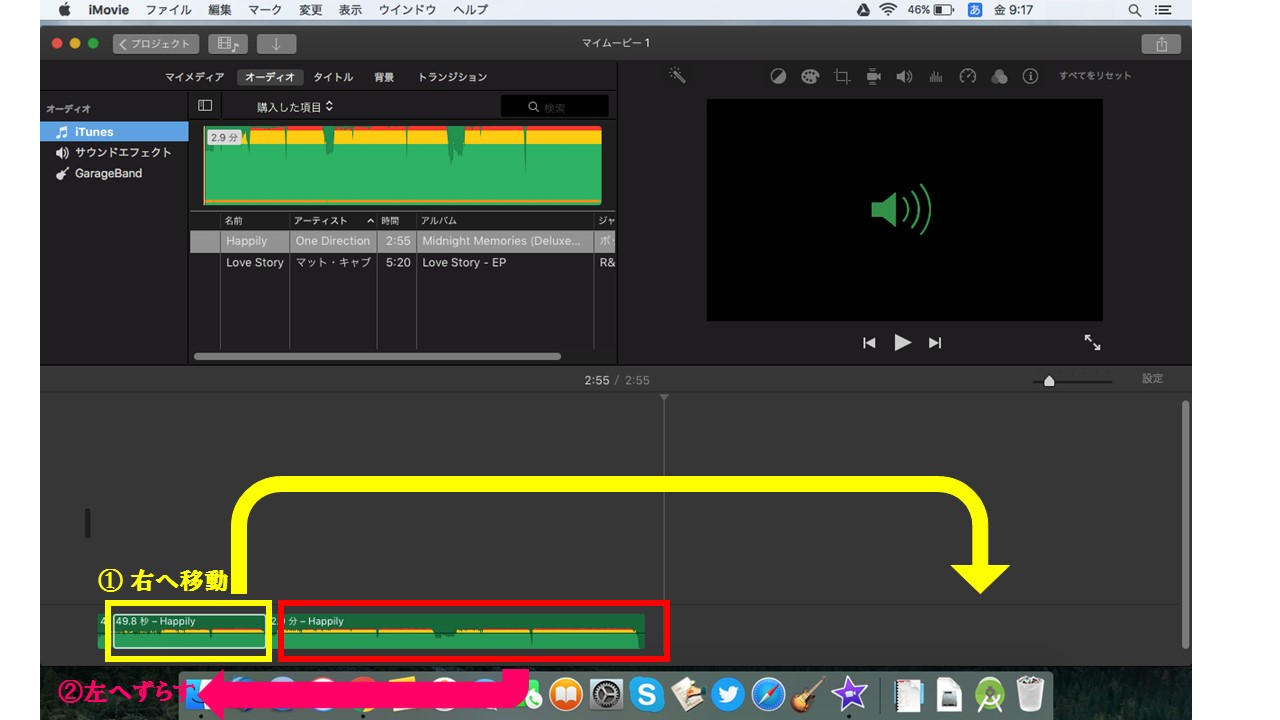
Task: Go back to Projects
Action: tap(156, 44)
